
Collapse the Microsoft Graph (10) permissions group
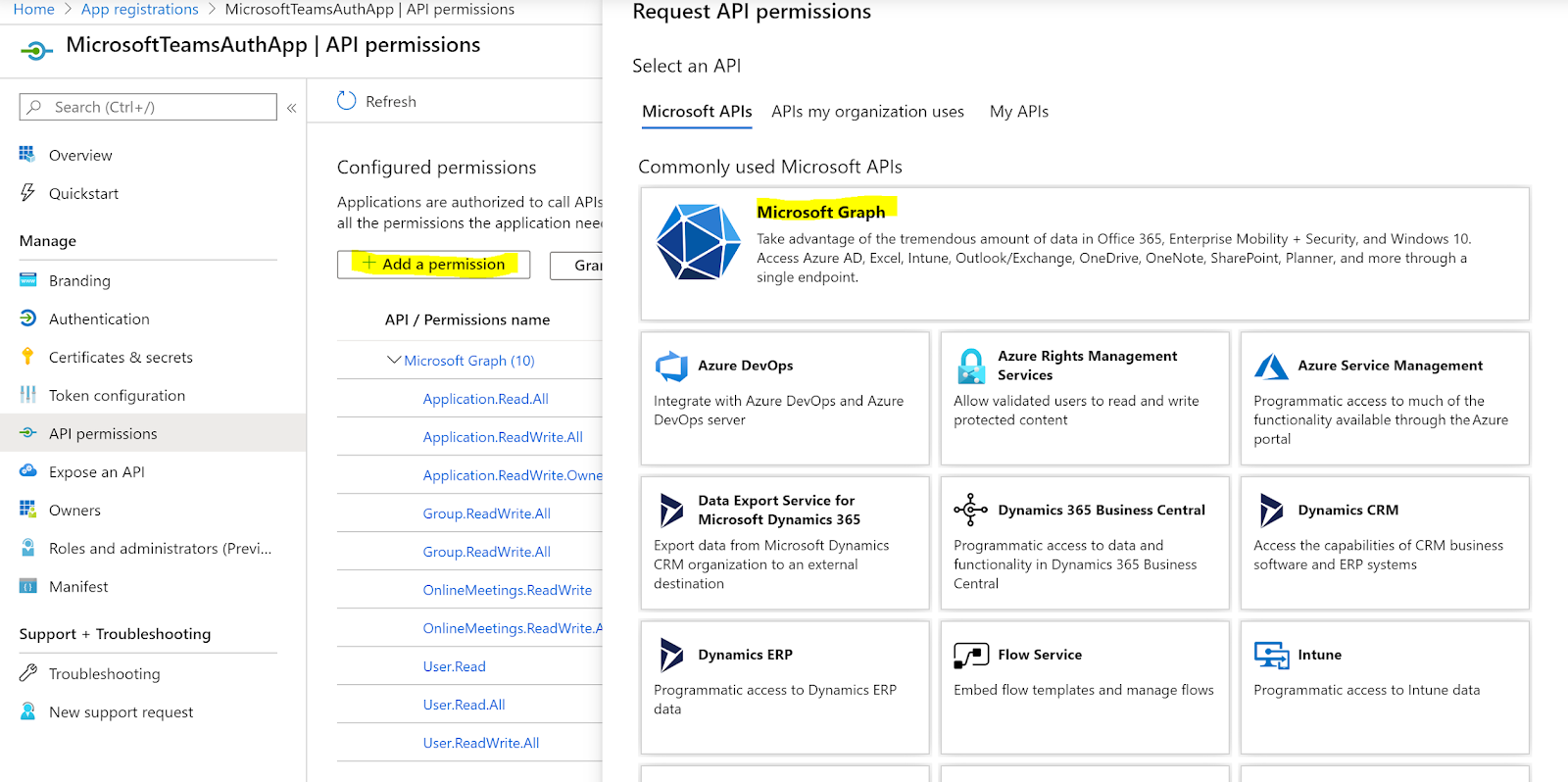[x=393, y=361]
